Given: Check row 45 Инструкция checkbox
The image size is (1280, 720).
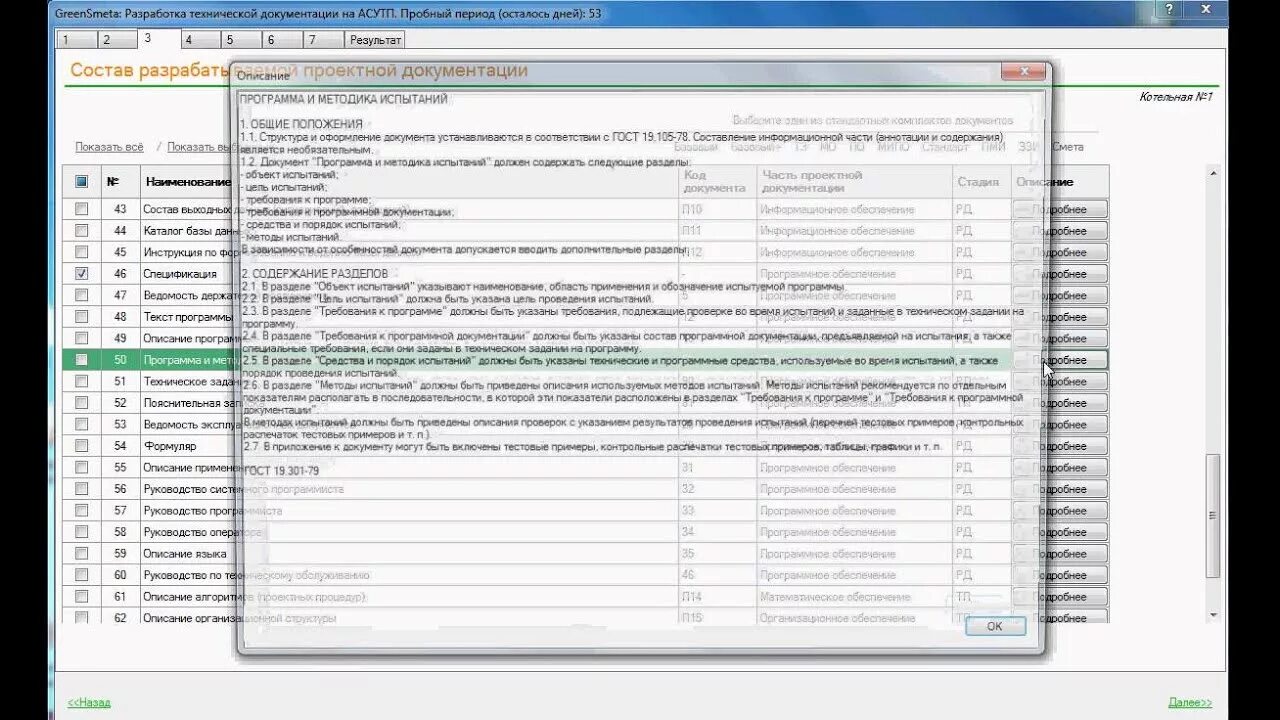Looking at the screenshot, I should tap(82, 252).
